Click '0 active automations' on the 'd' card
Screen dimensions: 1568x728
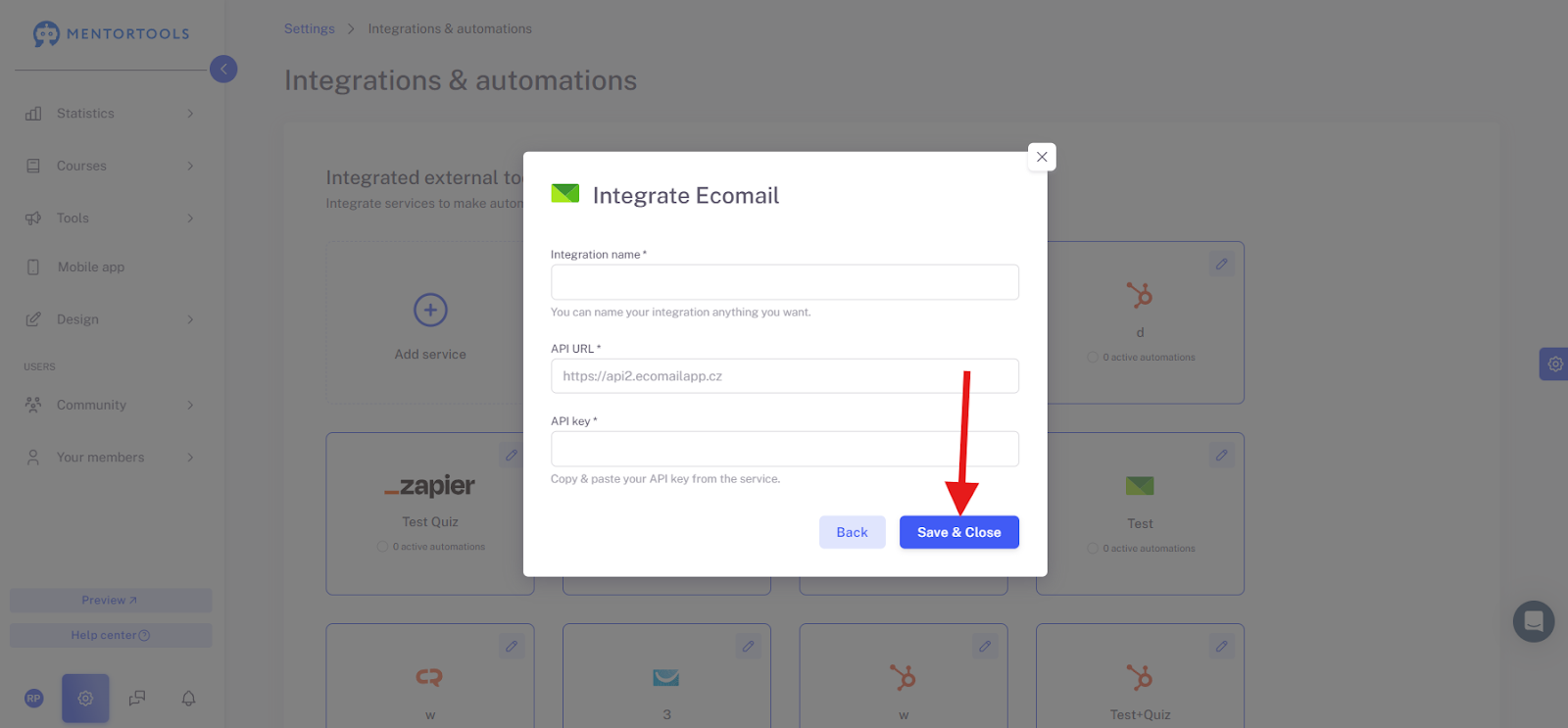tap(1150, 358)
